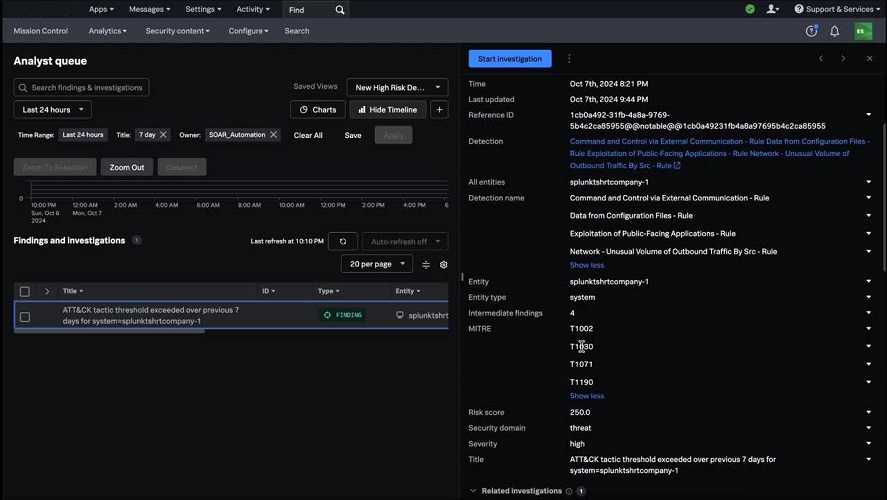The height and width of the screenshot is (500, 887).
Task: Open the Messages menu
Action: (149, 9)
